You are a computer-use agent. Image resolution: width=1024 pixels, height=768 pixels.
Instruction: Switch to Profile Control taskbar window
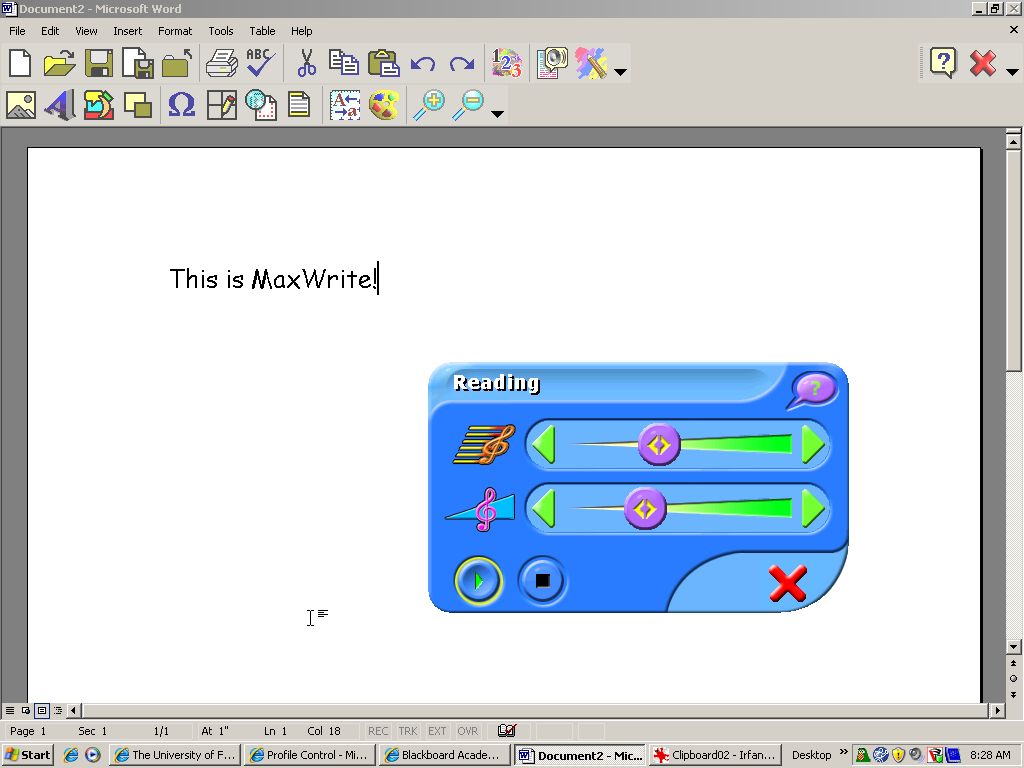tap(310, 755)
